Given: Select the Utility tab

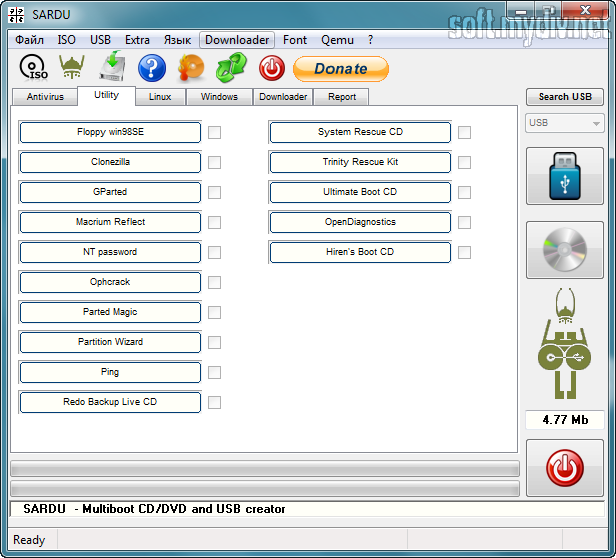Looking at the screenshot, I should point(106,95).
